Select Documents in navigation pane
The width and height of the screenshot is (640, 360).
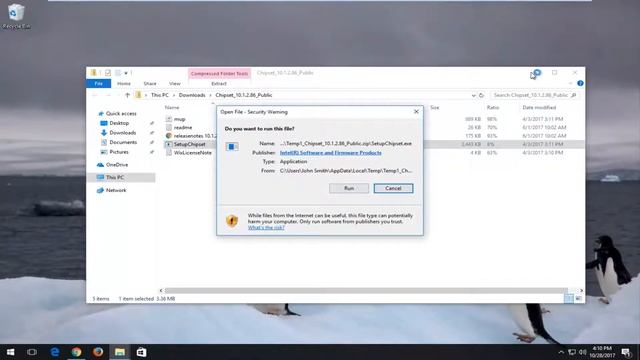click(x=123, y=142)
